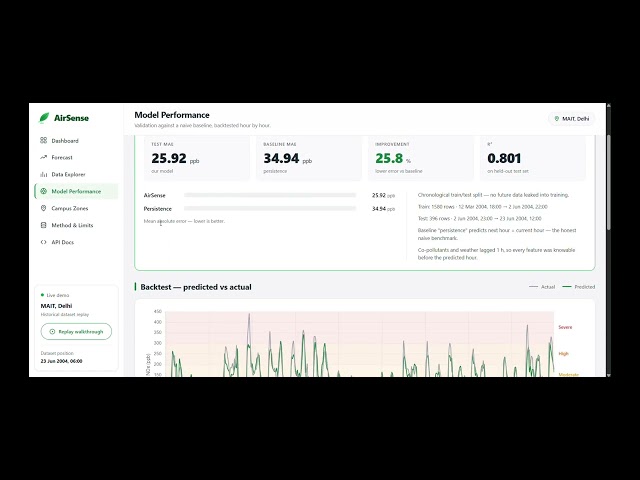Click the AirSense MAE progress bar
This screenshot has width=640, height=480.
point(270,195)
